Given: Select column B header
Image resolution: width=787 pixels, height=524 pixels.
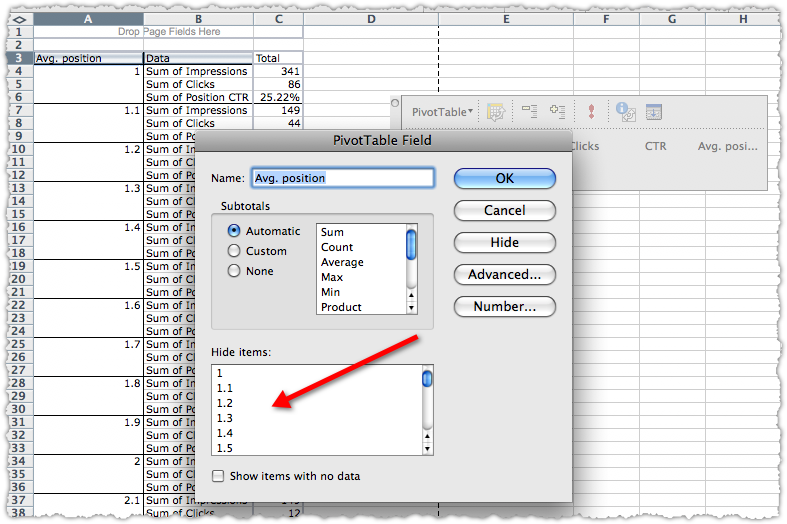Looking at the screenshot, I should 198,19.
